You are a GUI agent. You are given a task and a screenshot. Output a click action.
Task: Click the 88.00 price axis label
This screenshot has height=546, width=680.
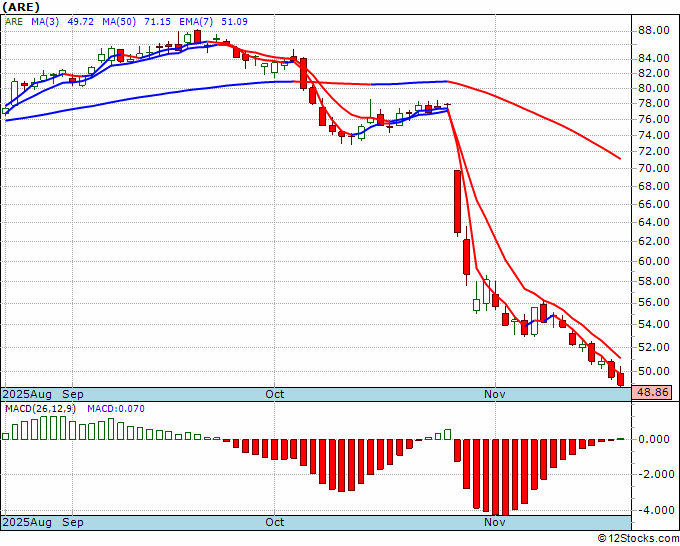[x=654, y=30]
